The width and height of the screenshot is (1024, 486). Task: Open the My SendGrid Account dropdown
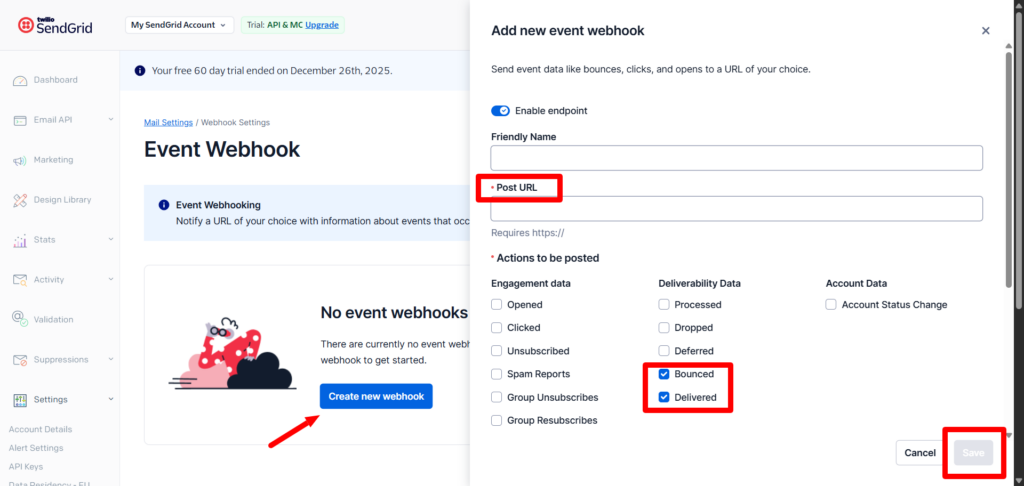(180, 25)
